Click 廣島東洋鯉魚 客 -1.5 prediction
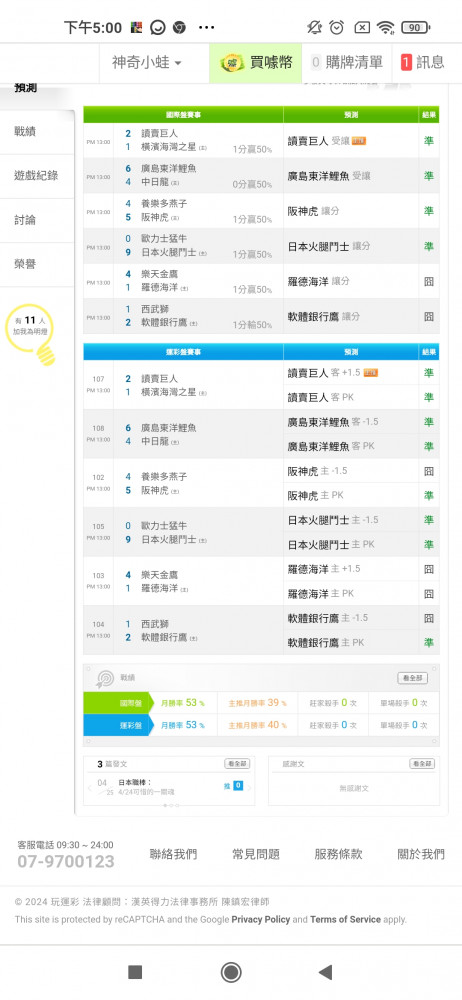Viewport: 462px width, 1000px height. 332,422
